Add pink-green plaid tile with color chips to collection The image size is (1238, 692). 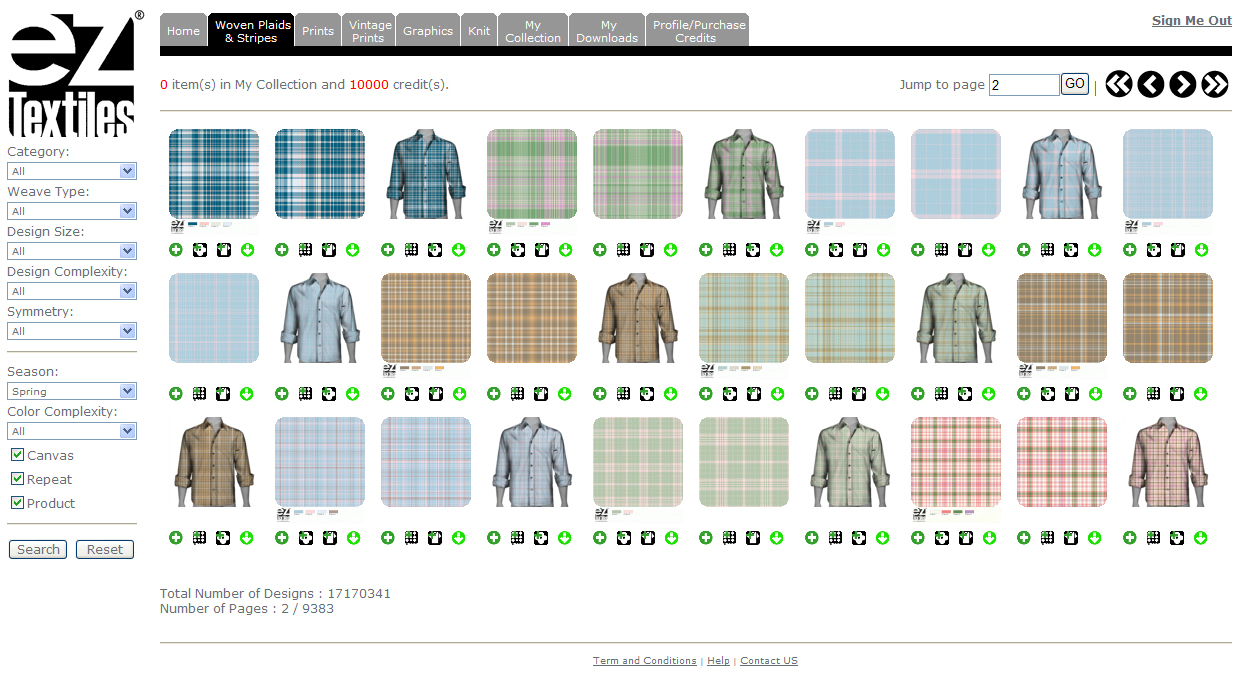pos(918,538)
